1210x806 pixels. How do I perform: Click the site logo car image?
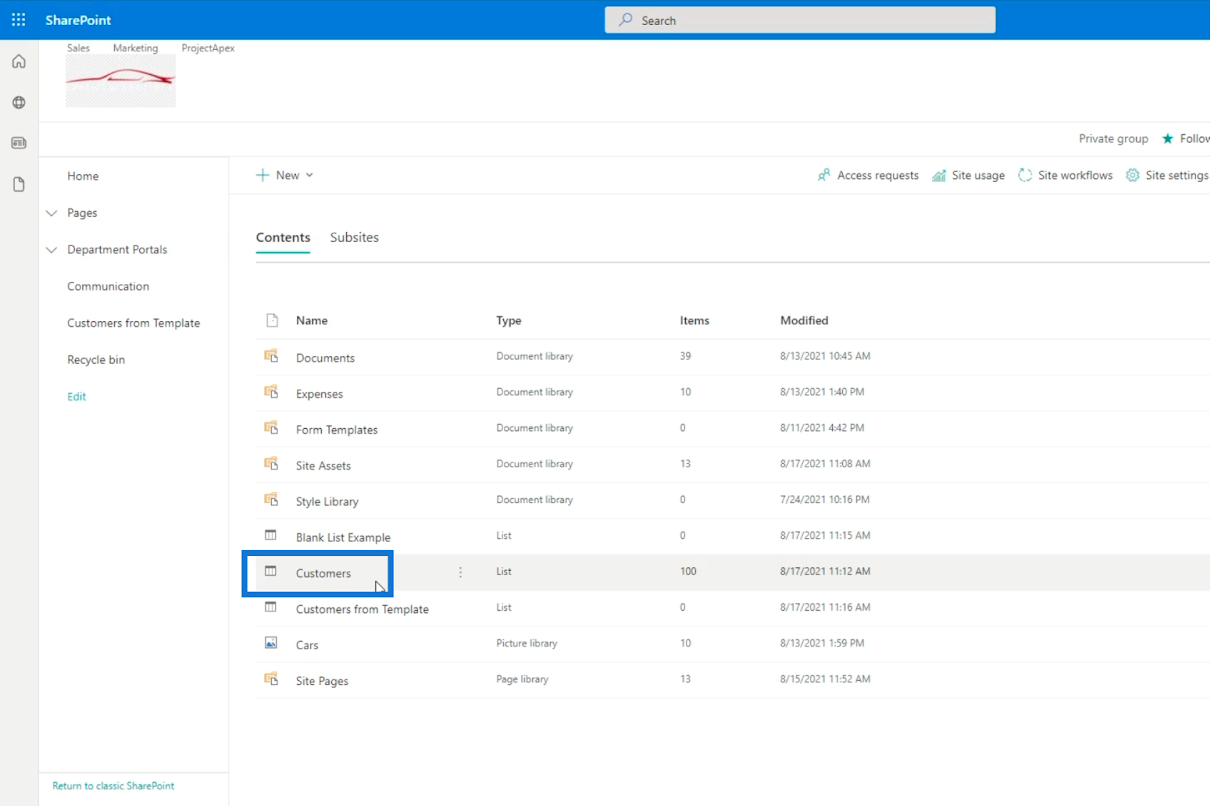(121, 81)
